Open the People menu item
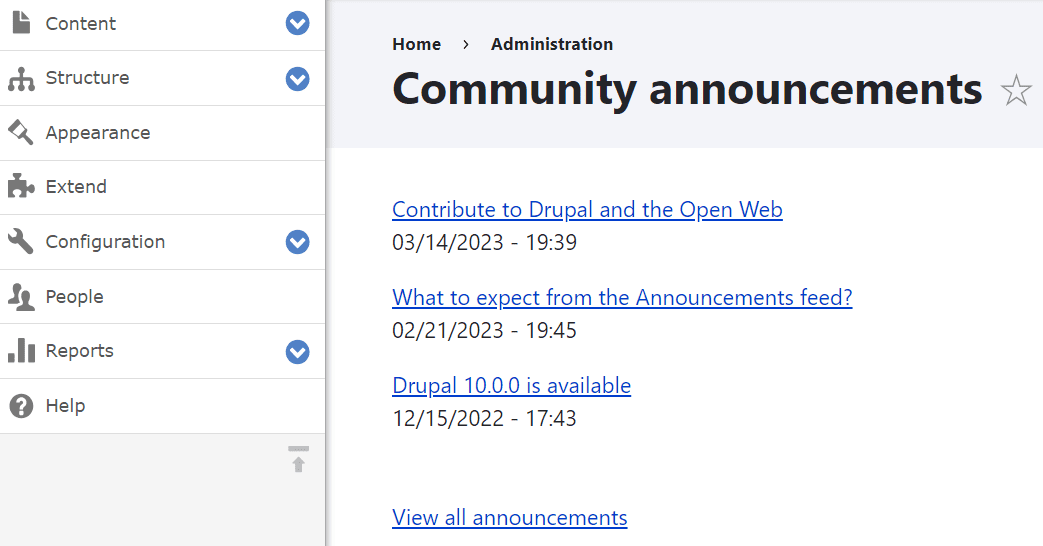The image size is (1043, 546). (74, 297)
